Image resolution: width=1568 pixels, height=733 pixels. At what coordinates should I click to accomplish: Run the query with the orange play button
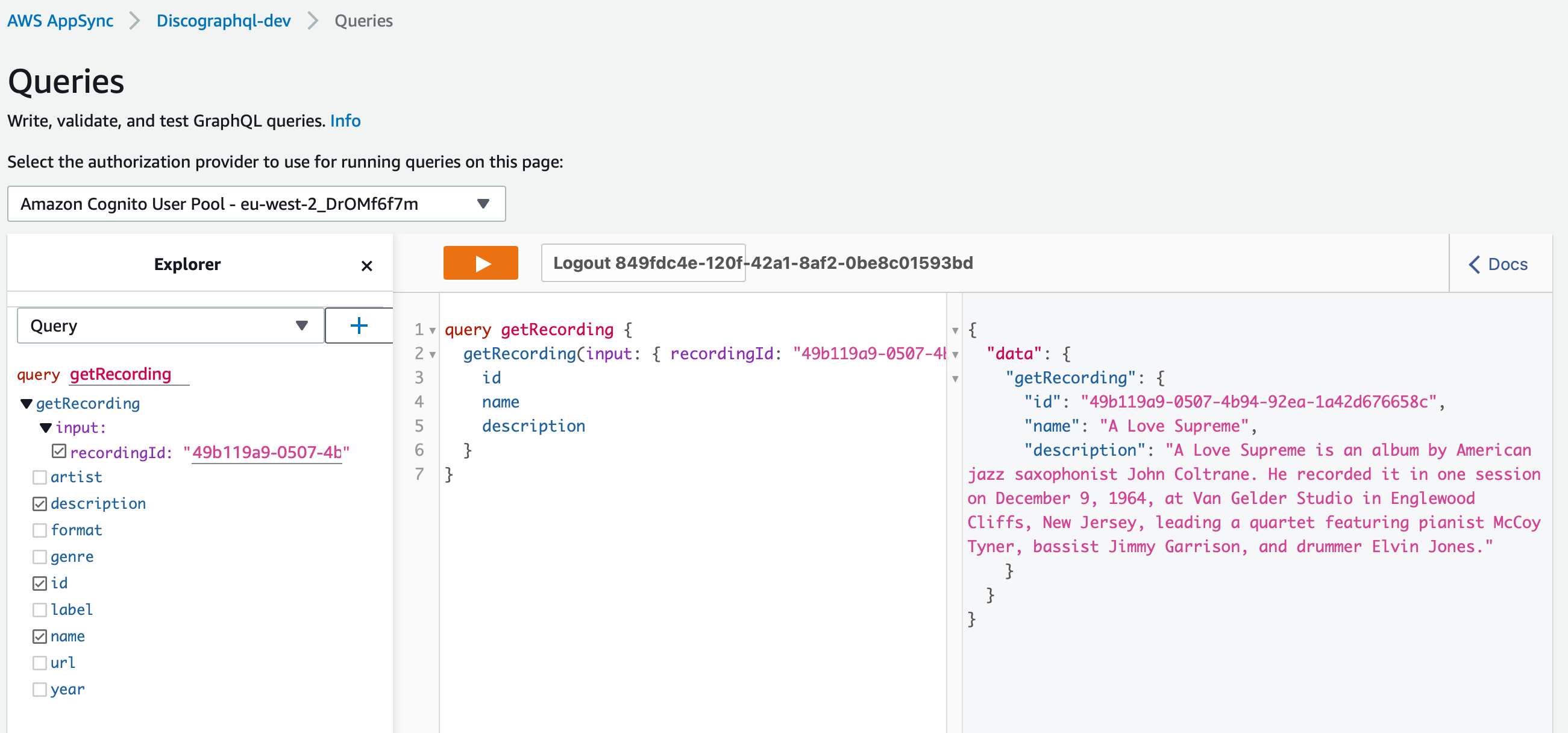(480, 263)
